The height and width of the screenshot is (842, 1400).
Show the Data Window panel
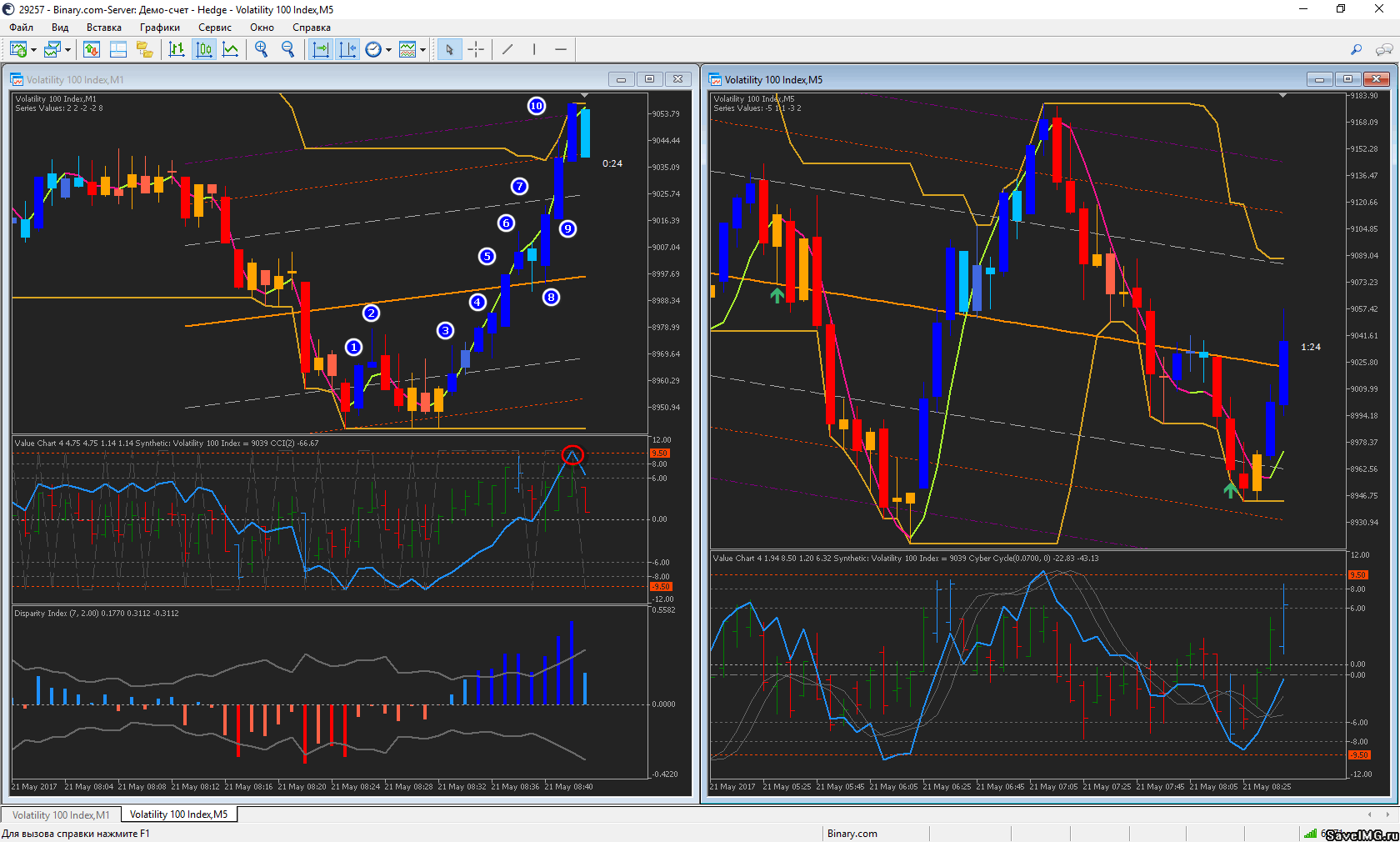coord(118,50)
